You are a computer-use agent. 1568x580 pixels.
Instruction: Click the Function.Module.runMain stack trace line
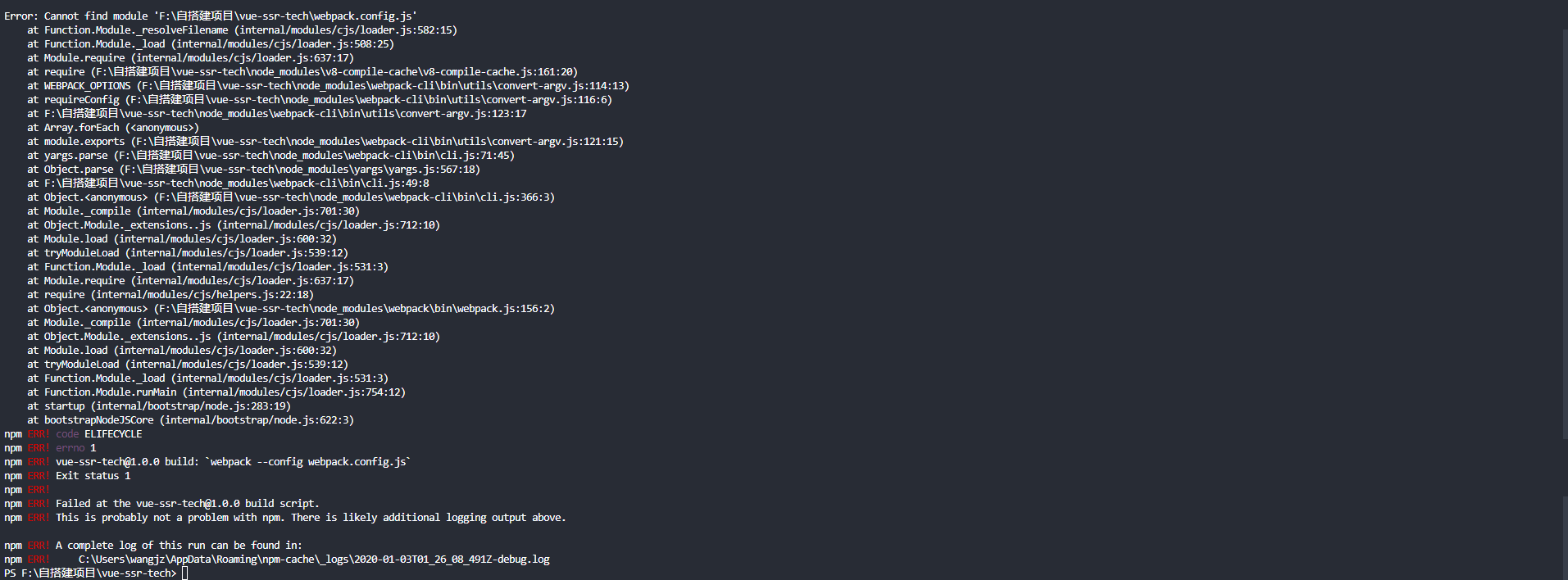coord(216,392)
